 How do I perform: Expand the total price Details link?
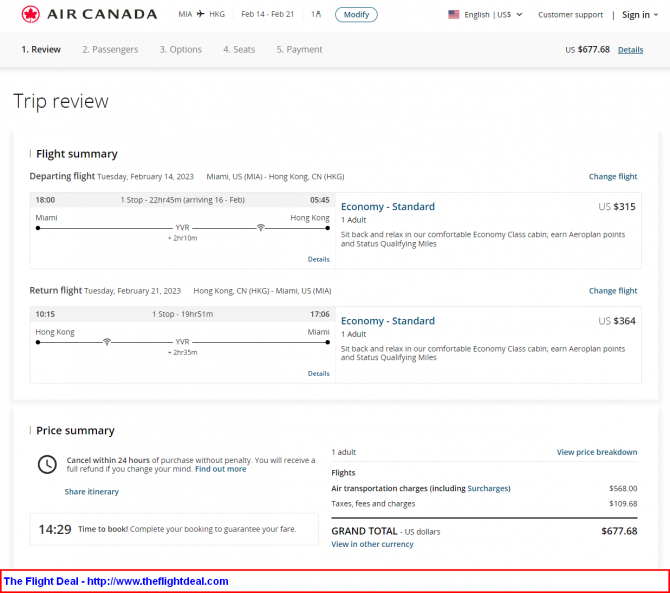630,50
